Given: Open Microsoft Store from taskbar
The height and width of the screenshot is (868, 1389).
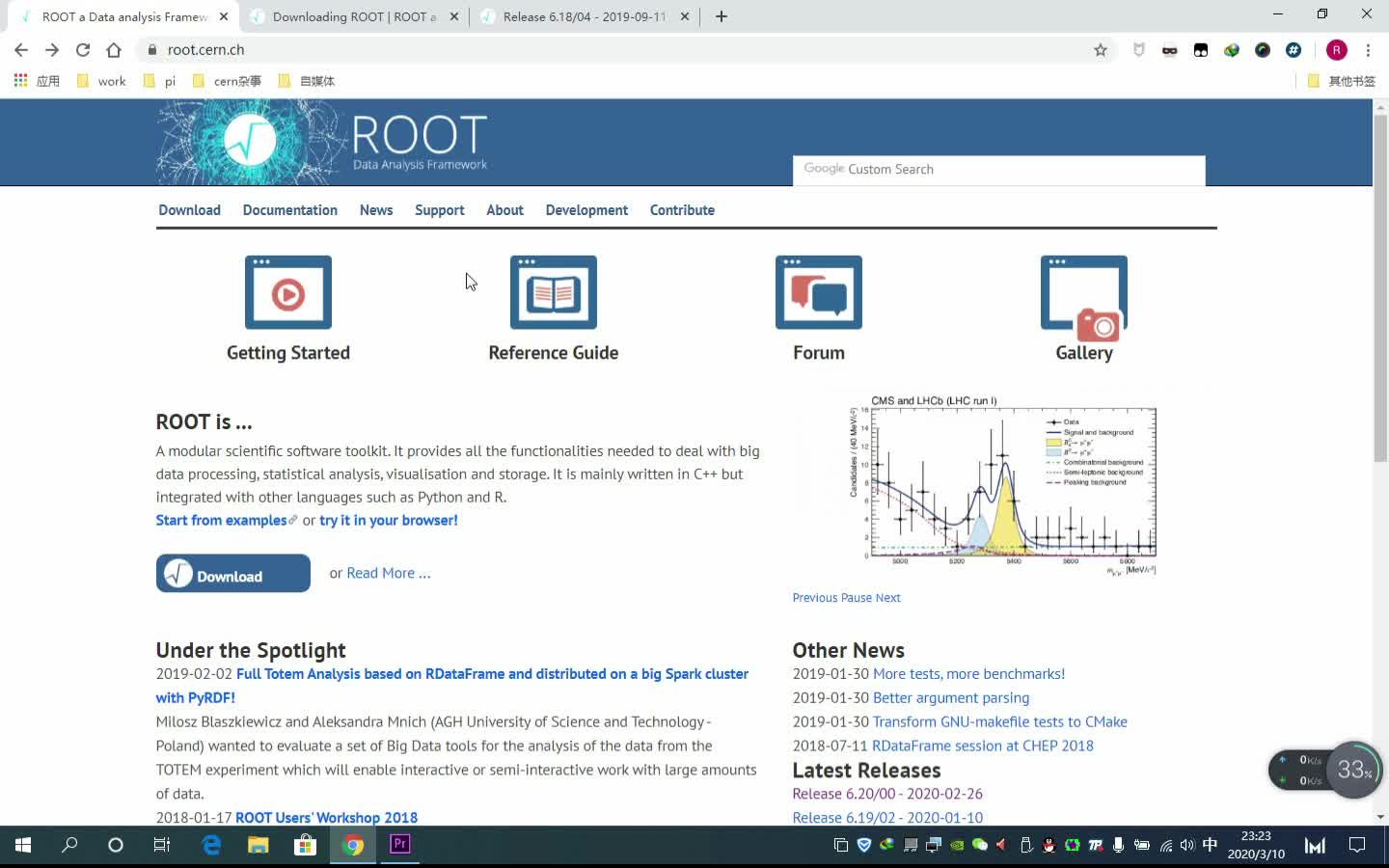Looking at the screenshot, I should pyautogui.click(x=305, y=845).
